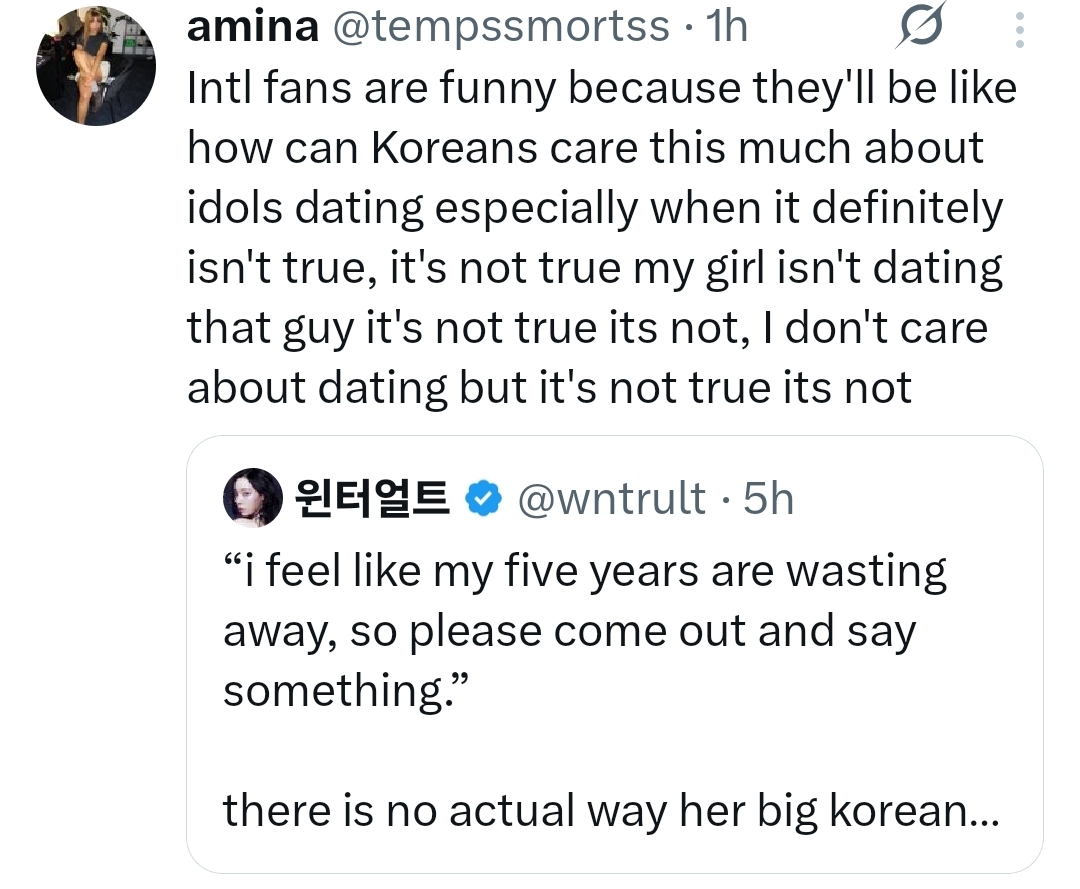
Task: Click "that guy it's not true" line
Action: pos(588,328)
